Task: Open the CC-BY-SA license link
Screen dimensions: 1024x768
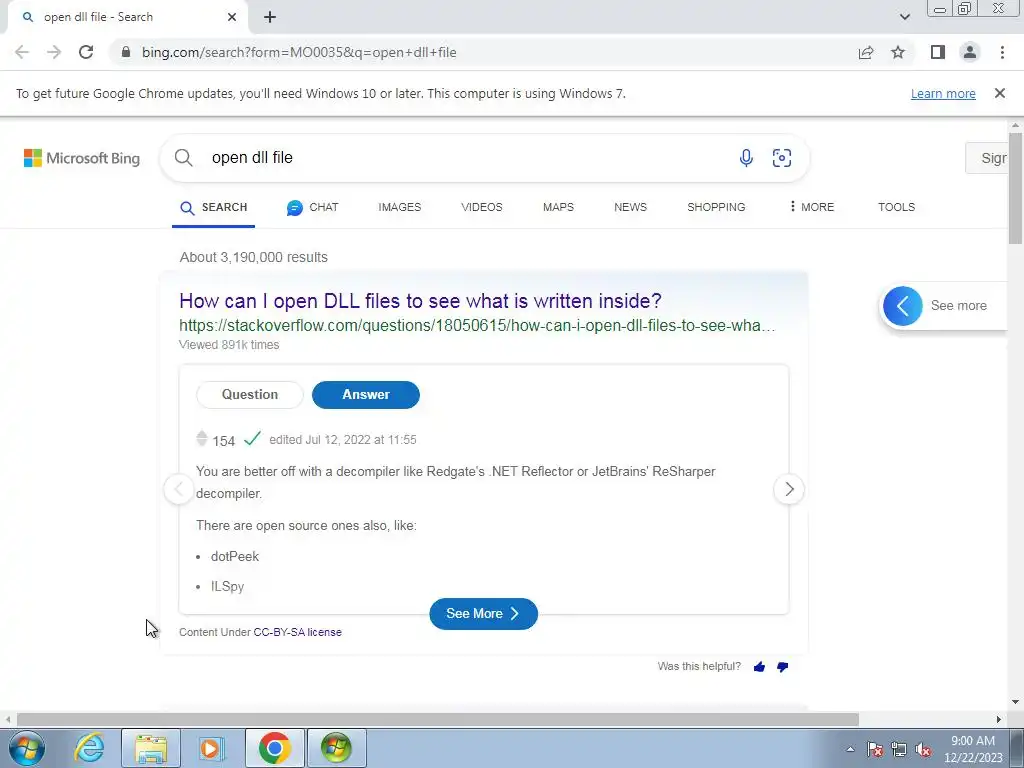Action: coord(297,632)
